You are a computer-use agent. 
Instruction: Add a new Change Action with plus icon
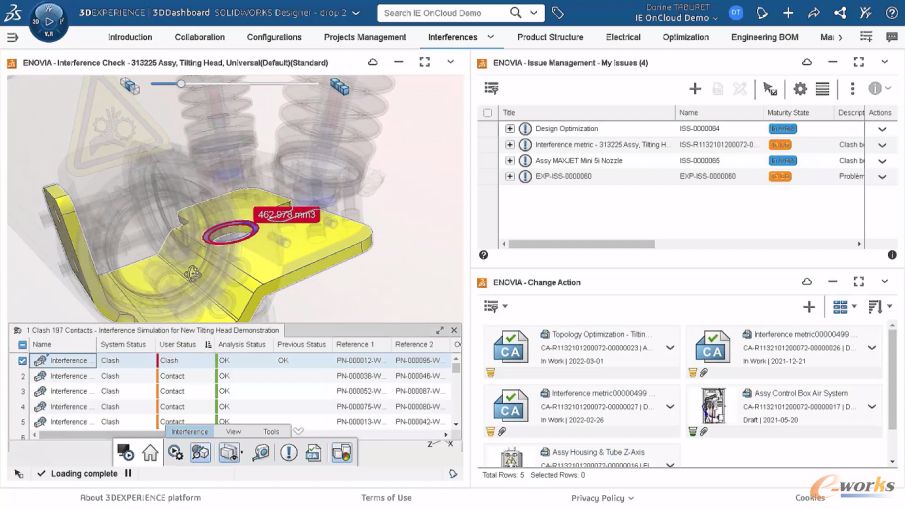tap(809, 307)
